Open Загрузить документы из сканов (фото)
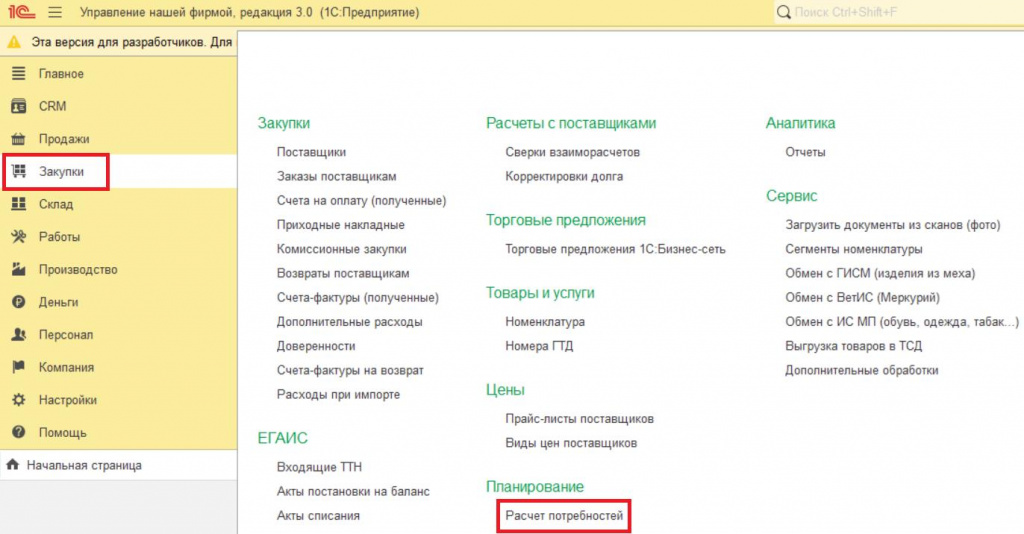Screen dimensions: 1024x534 (893, 225)
